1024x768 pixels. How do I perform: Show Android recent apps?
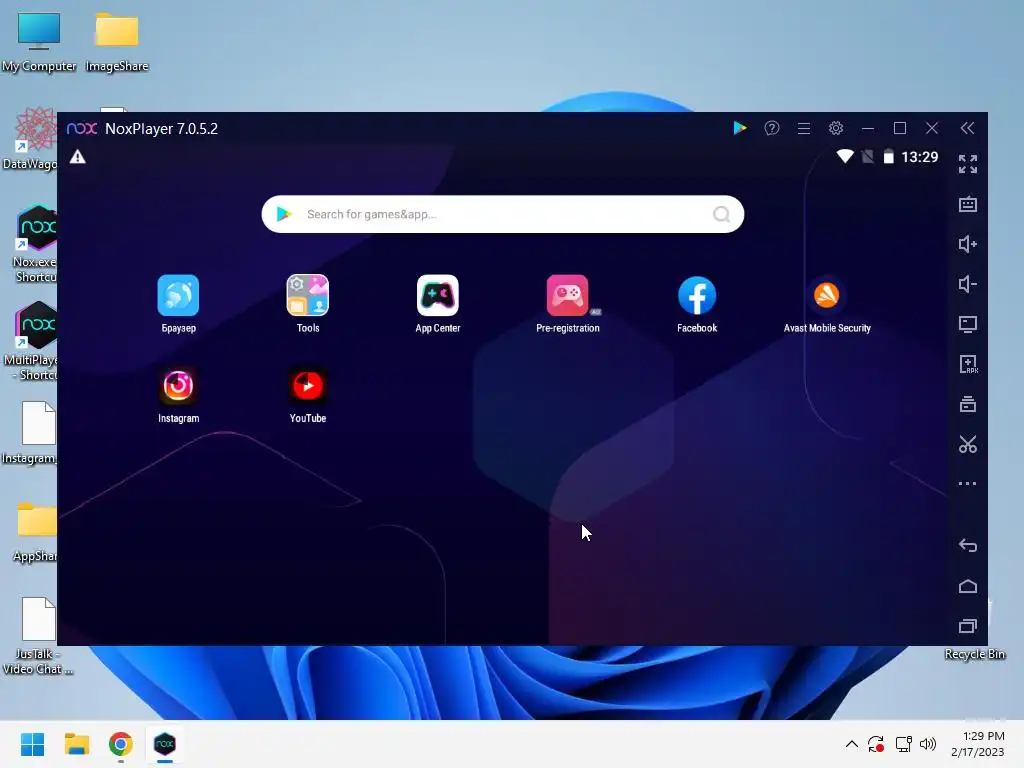(x=968, y=626)
